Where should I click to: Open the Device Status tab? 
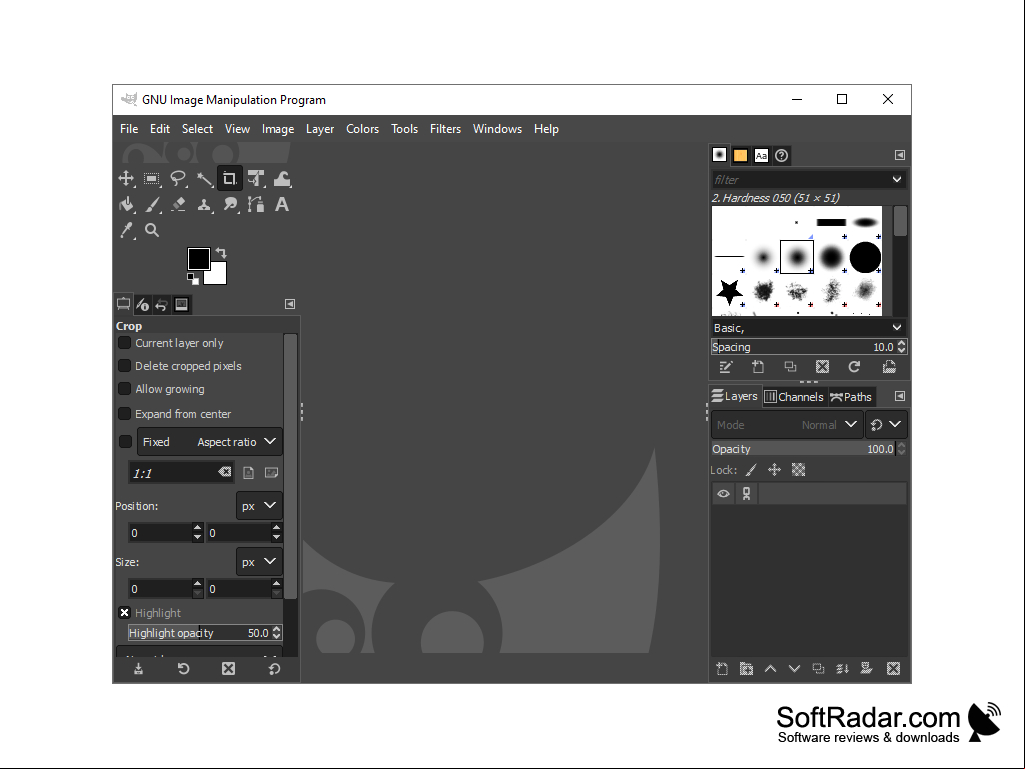point(143,304)
